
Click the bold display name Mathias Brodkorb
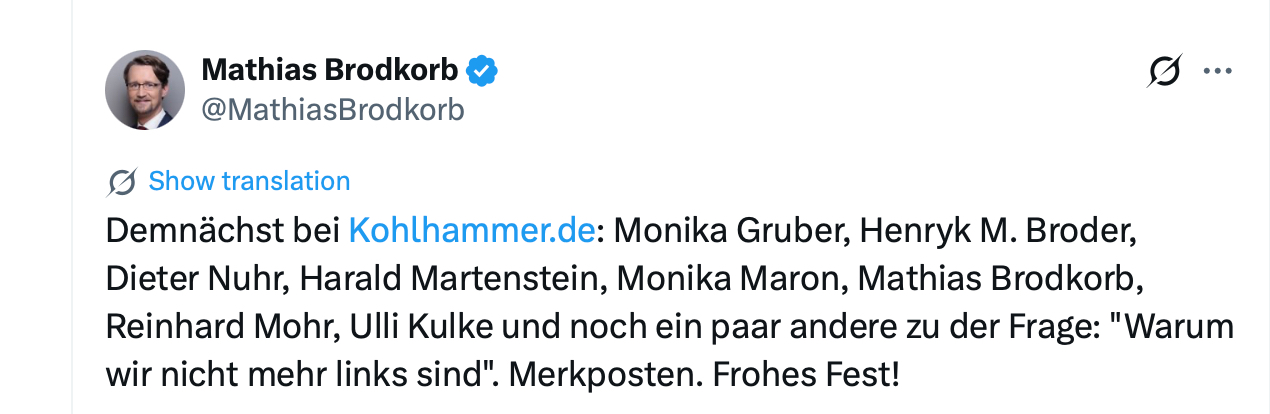pyautogui.click(x=330, y=71)
